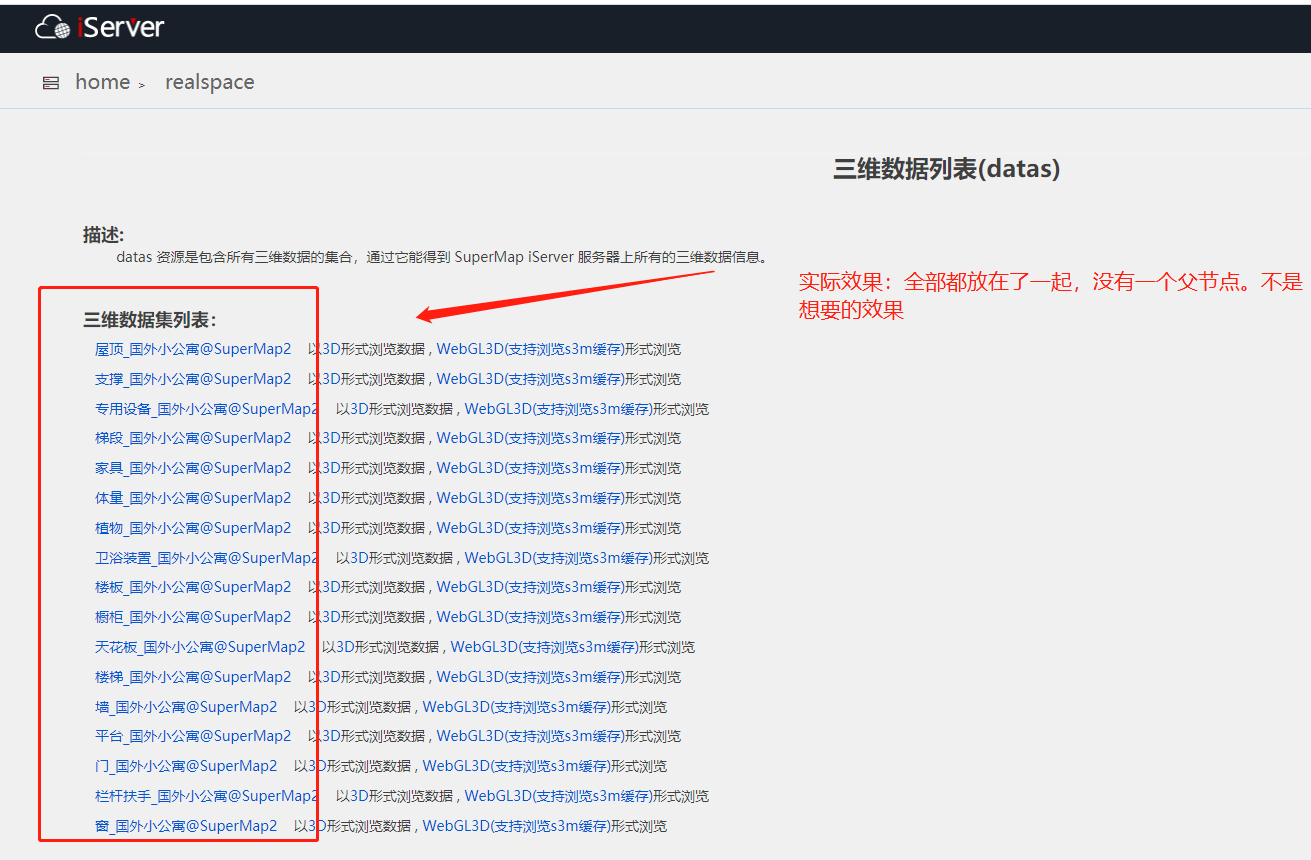Image resolution: width=1311 pixels, height=860 pixels.
Task: Click the 窗_国外小公寓@SuperMap2 dataset link
Action: tap(186, 826)
